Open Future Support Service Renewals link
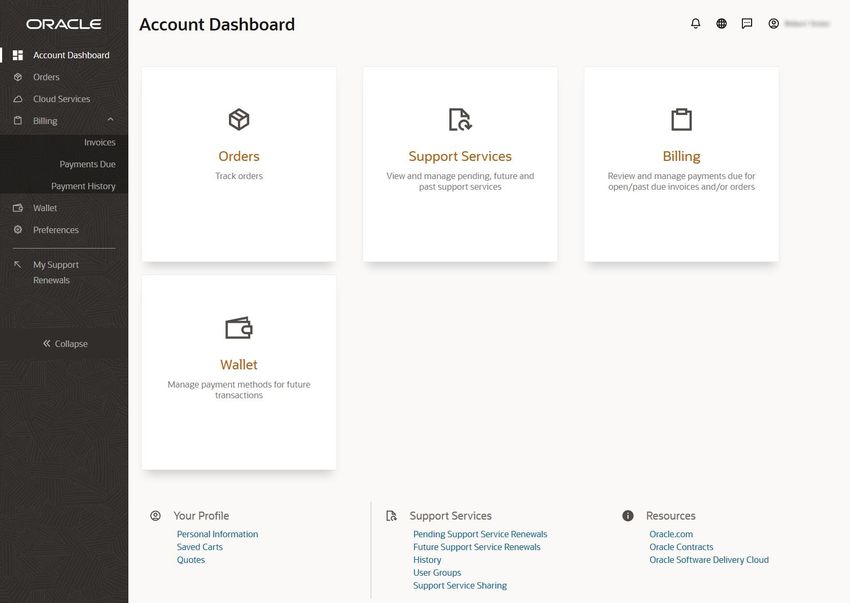The image size is (850, 603). click(476, 547)
